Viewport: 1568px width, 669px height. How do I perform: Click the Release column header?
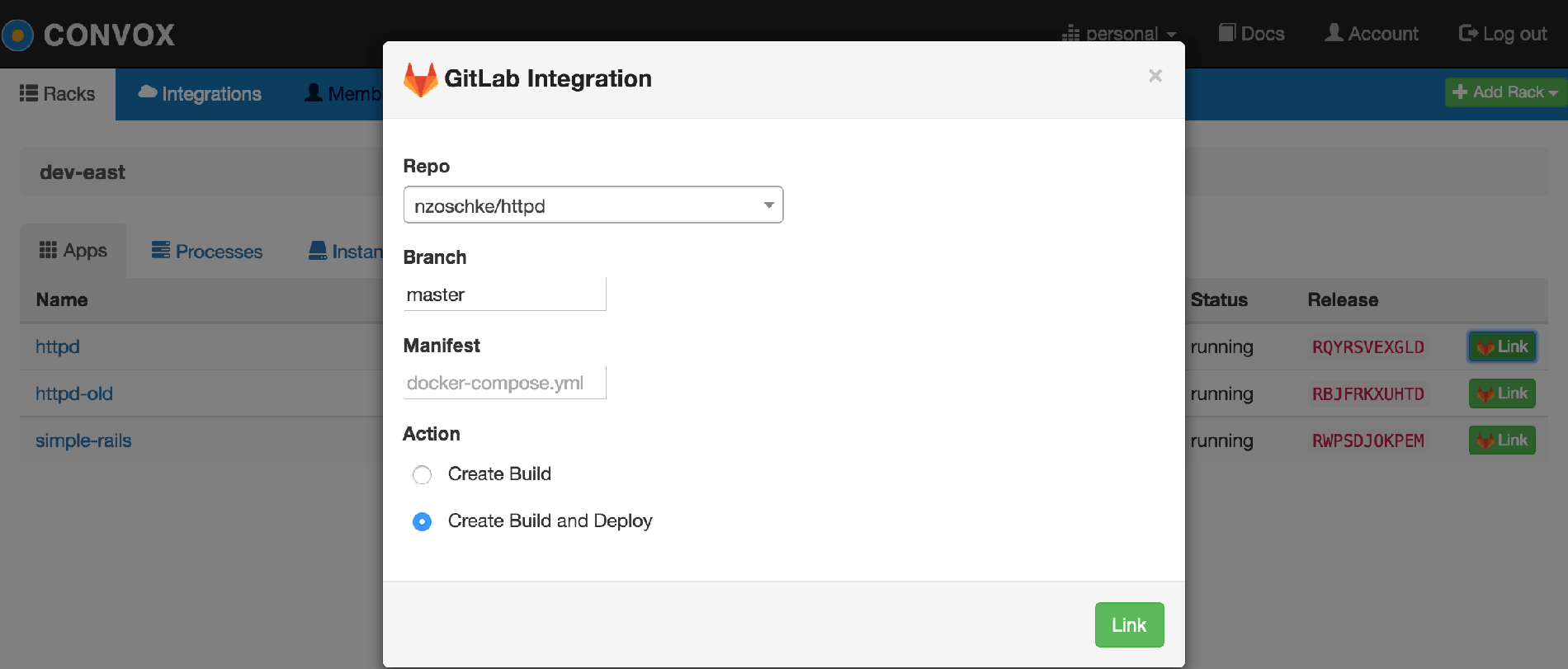click(1343, 300)
